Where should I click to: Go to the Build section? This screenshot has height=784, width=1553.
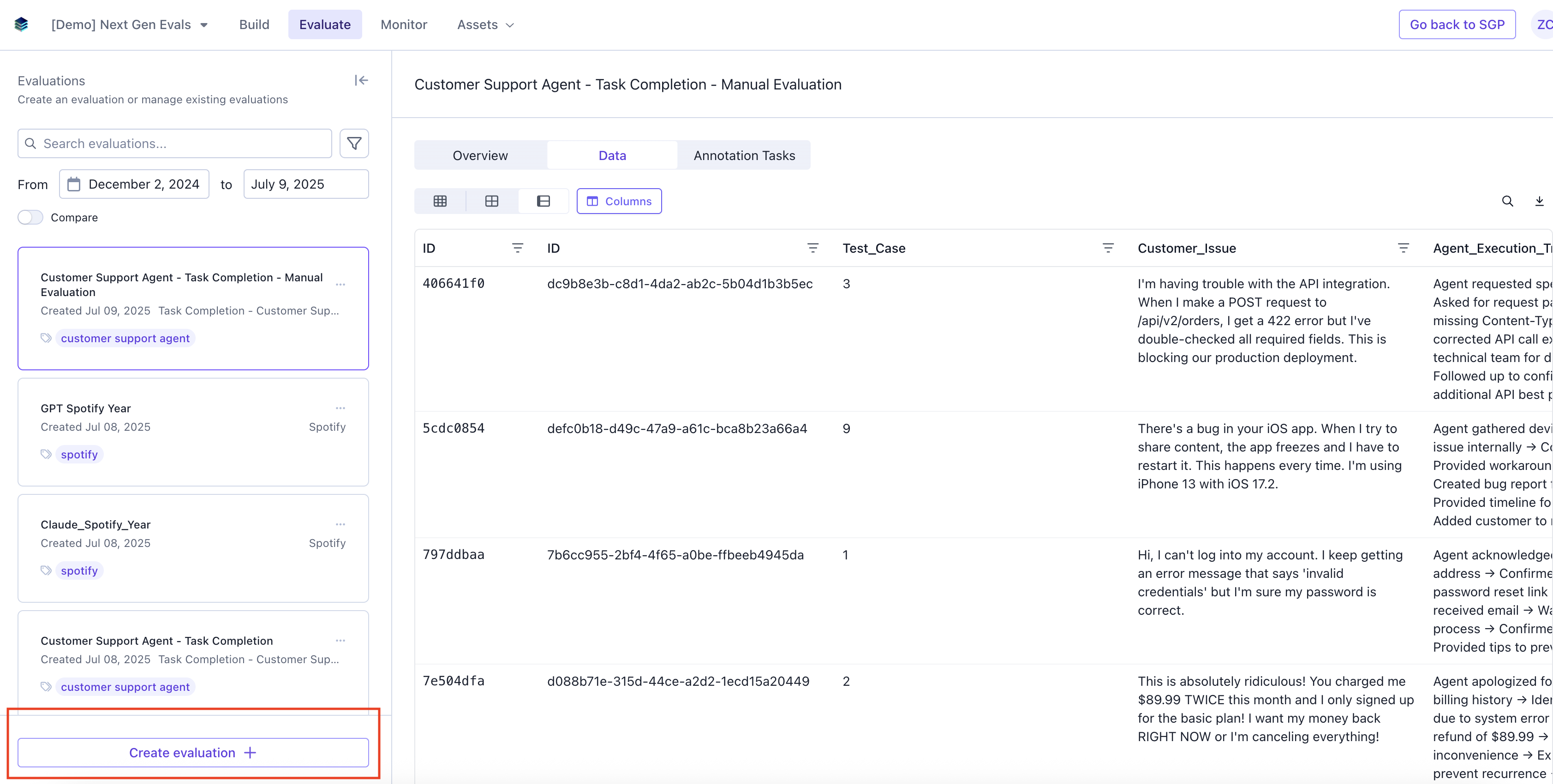[254, 25]
